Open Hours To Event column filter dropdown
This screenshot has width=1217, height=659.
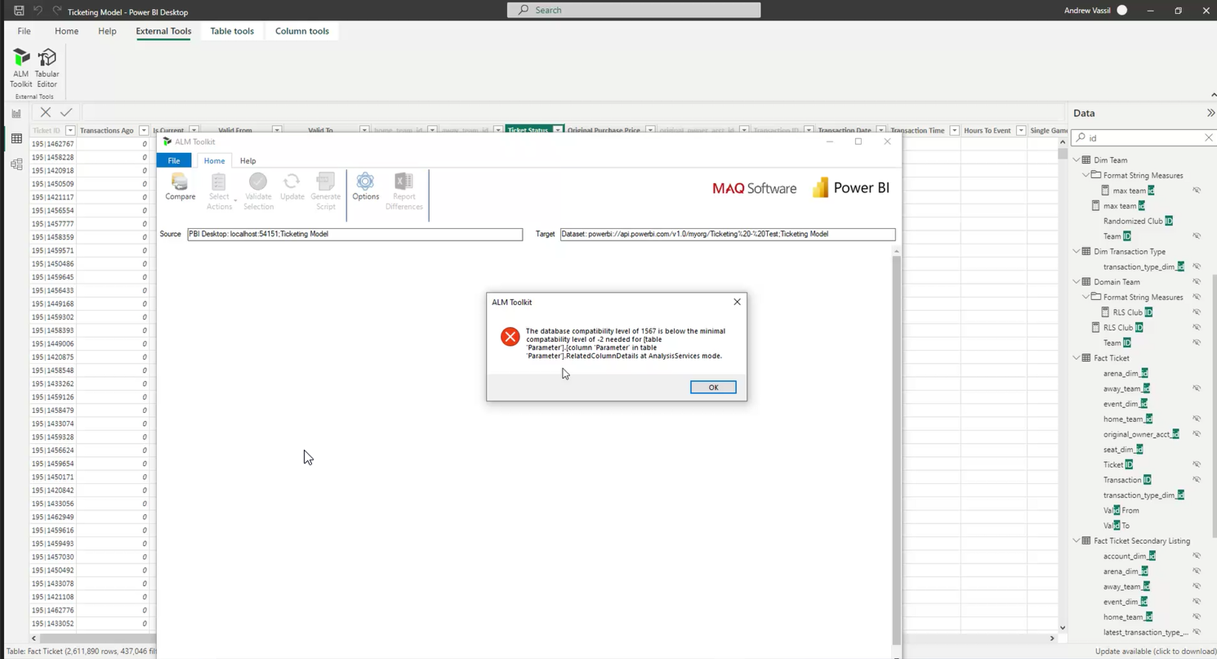tap(1020, 130)
